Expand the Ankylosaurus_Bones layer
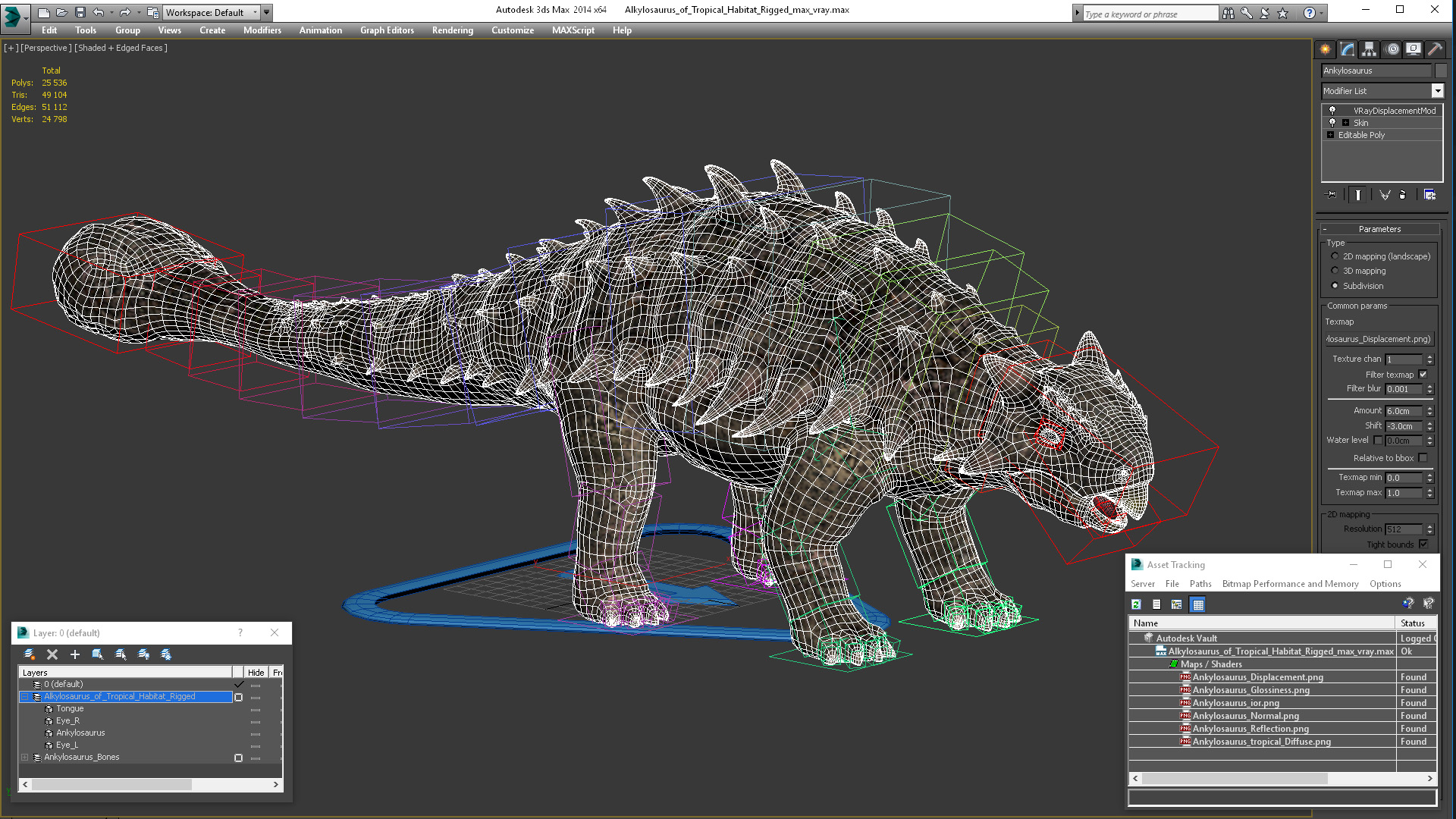This screenshot has height=819, width=1456. coord(24,758)
